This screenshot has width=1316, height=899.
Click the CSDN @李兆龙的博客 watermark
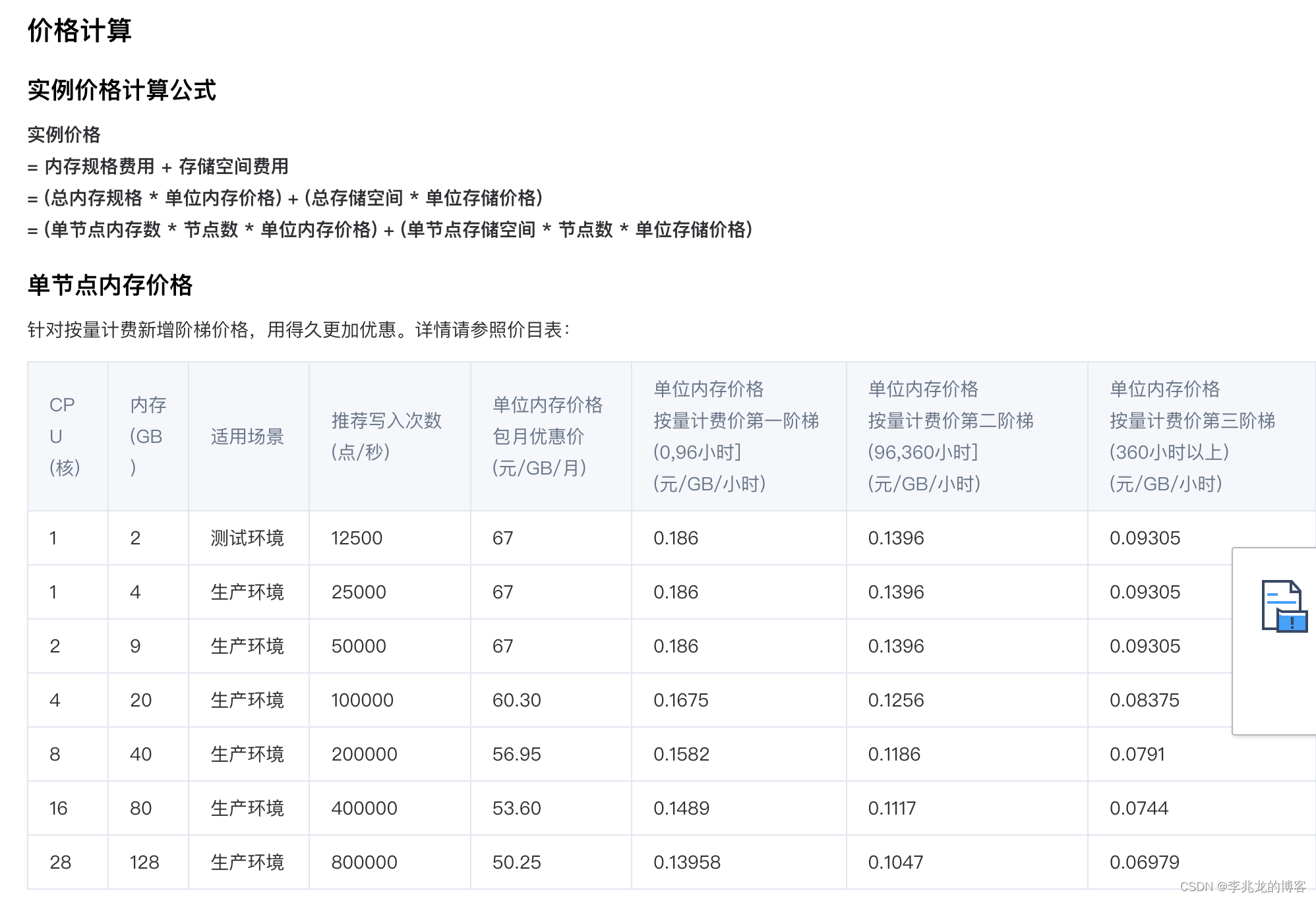pyautogui.click(x=1242, y=886)
